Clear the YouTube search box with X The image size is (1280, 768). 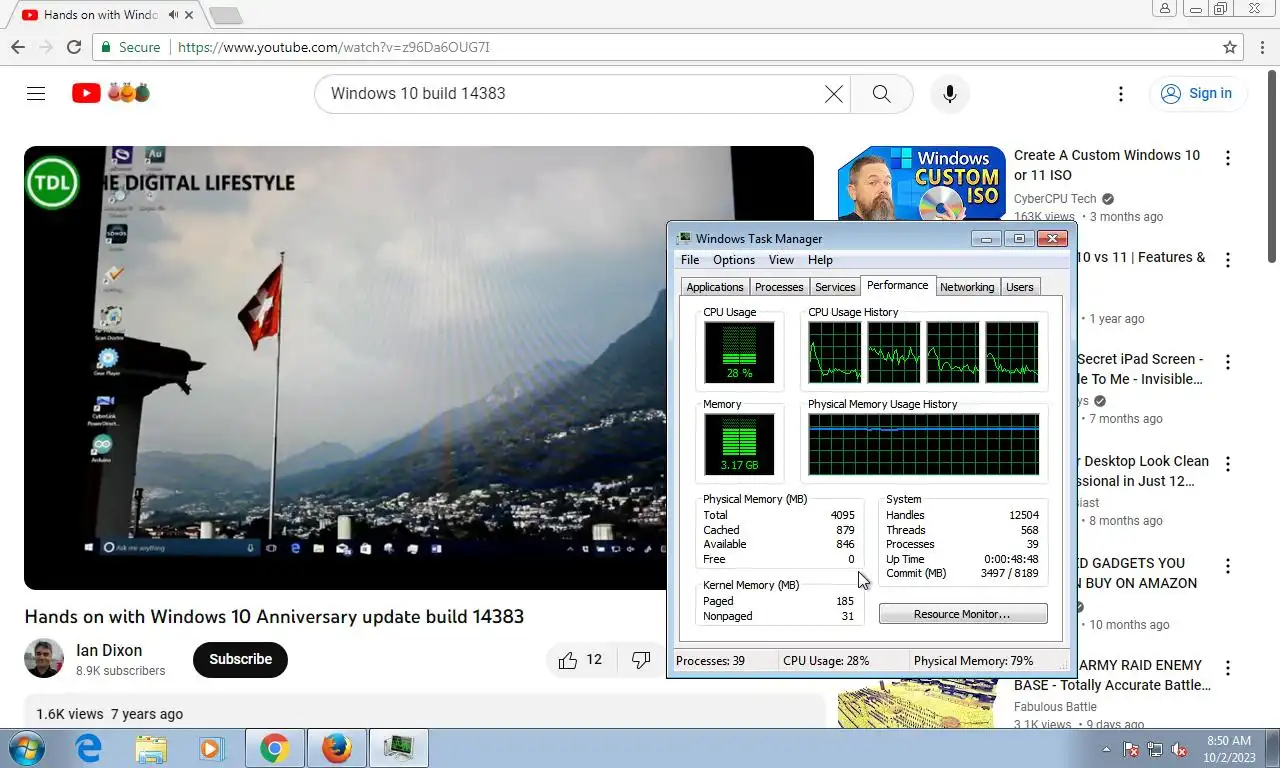click(x=833, y=93)
